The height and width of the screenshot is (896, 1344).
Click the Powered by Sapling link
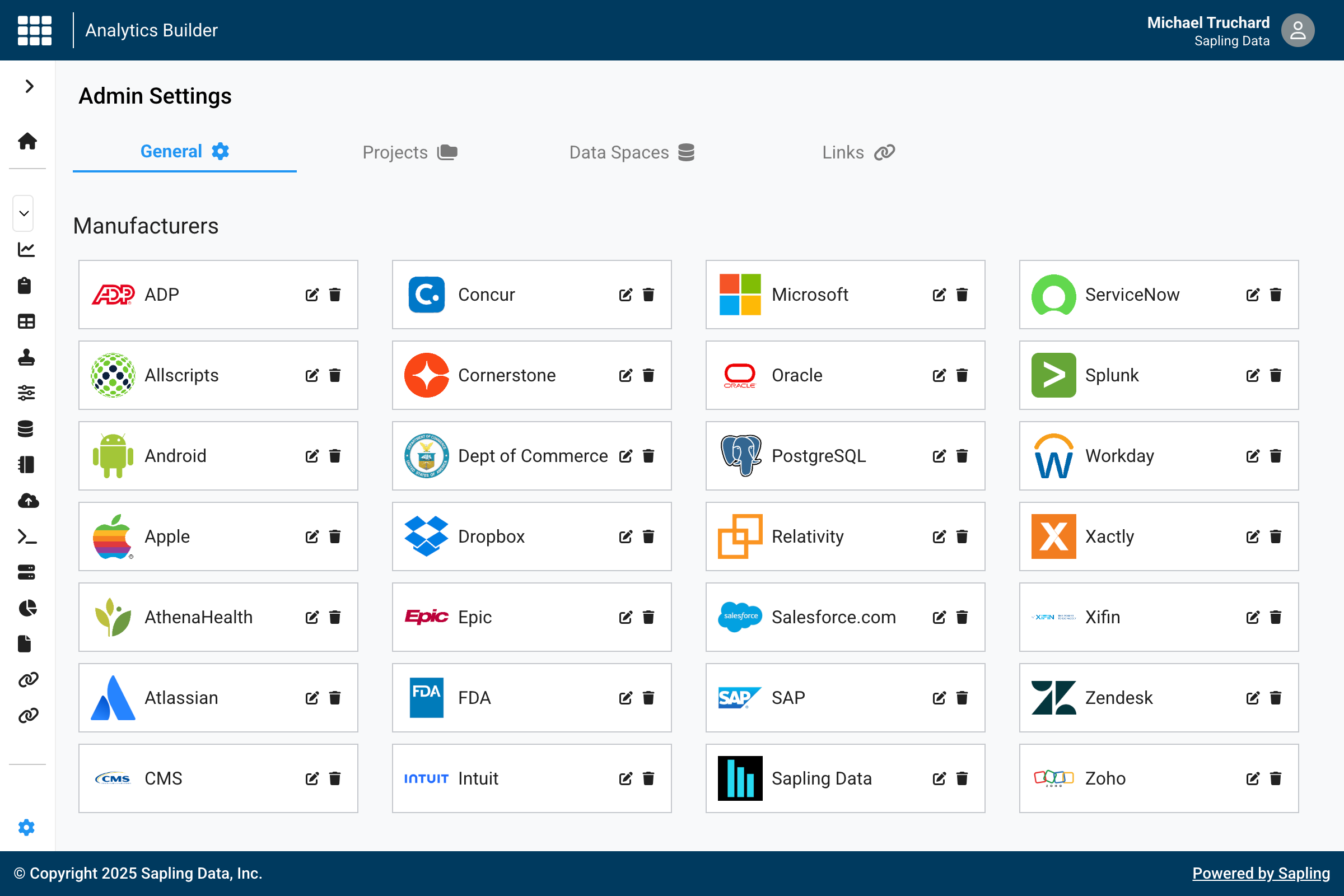click(x=1261, y=873)
